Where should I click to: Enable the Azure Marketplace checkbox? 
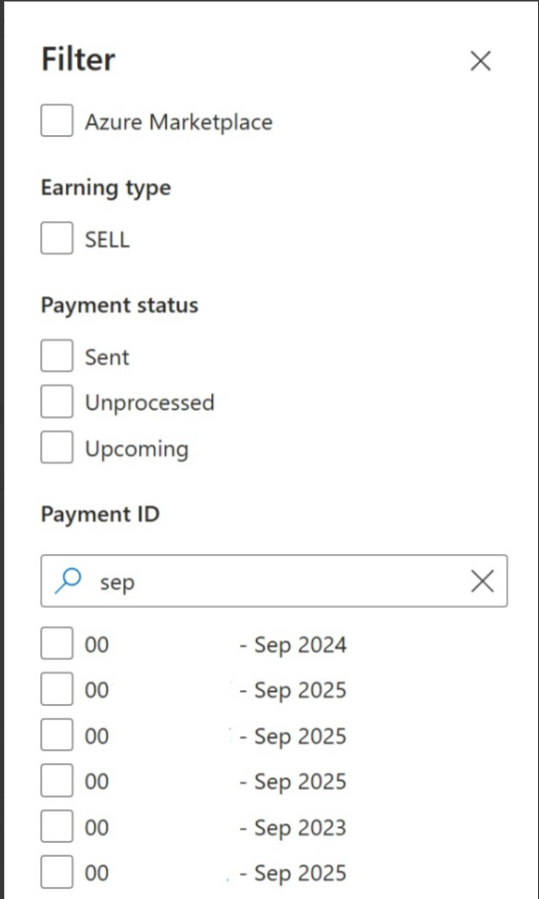coord(57,120)
